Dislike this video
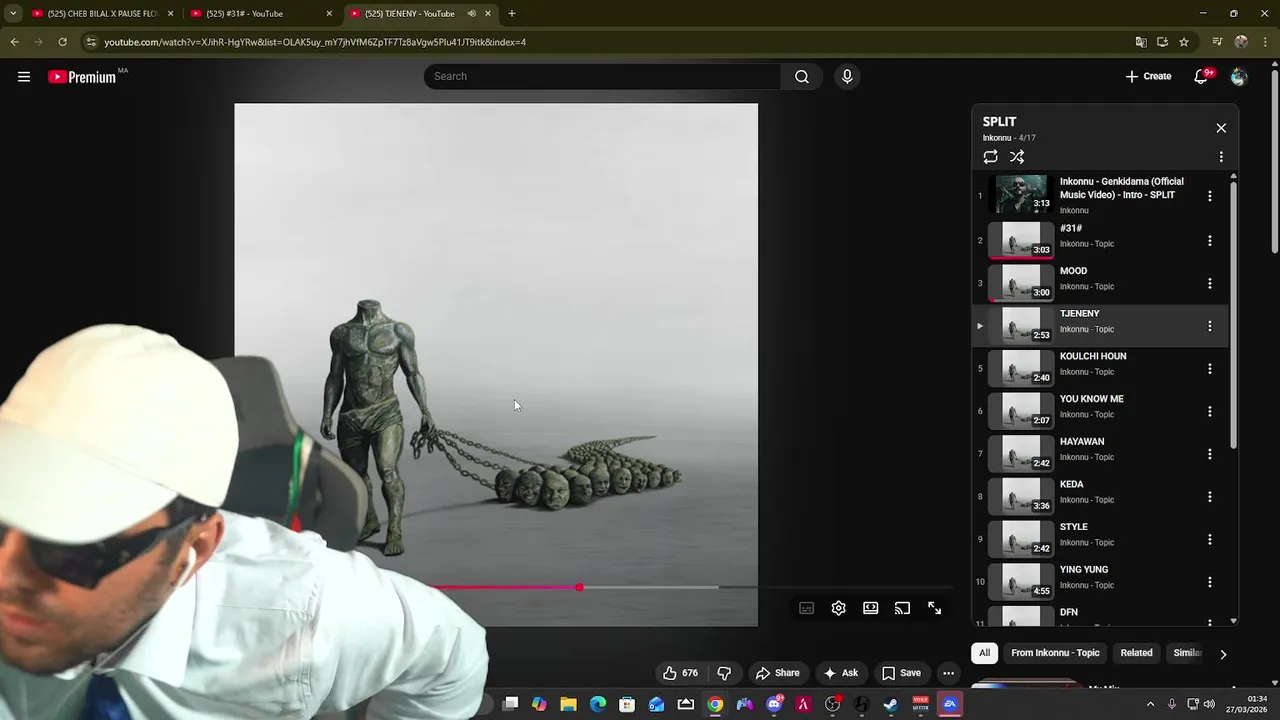1280x720 pixels. (x=724, y=673)
